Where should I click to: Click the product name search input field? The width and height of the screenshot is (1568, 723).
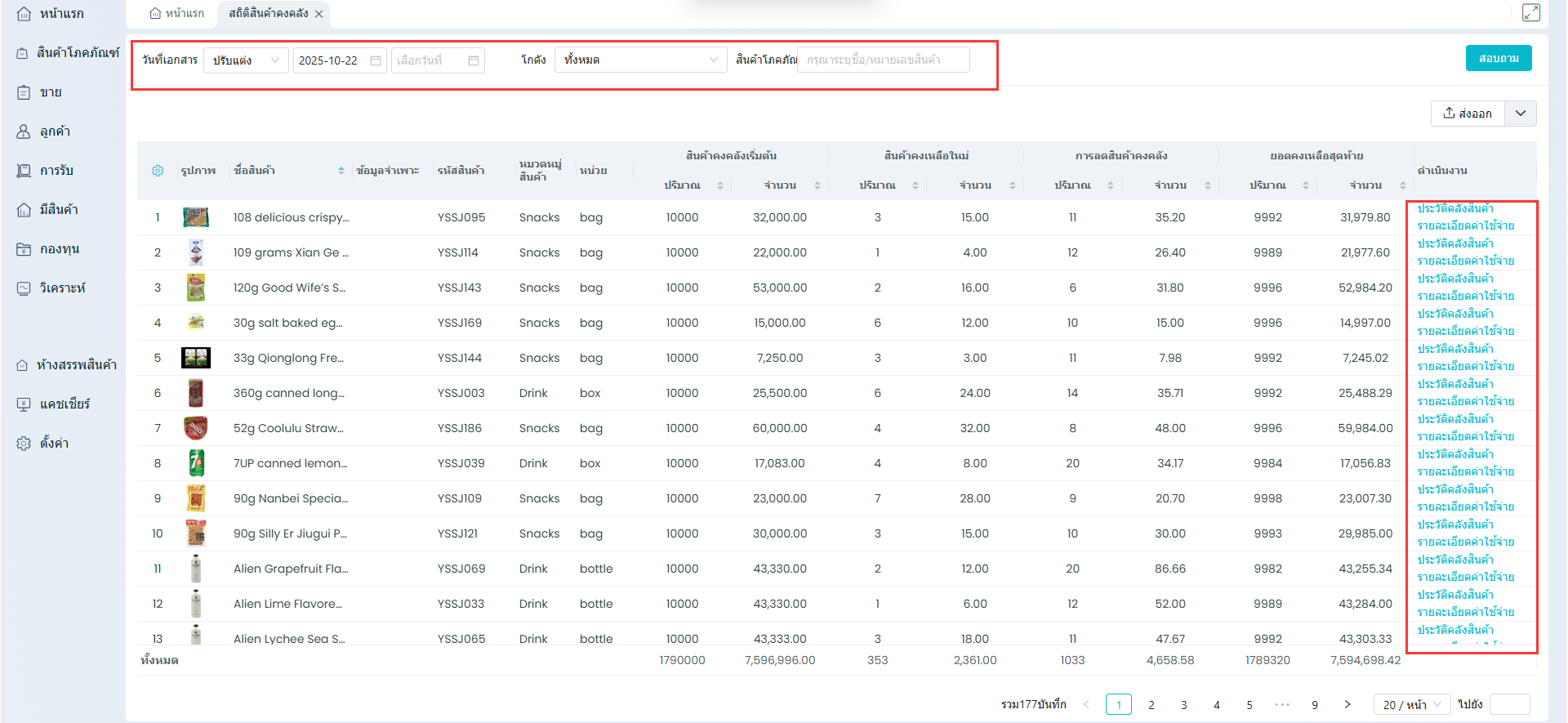[x=883, y=60]
